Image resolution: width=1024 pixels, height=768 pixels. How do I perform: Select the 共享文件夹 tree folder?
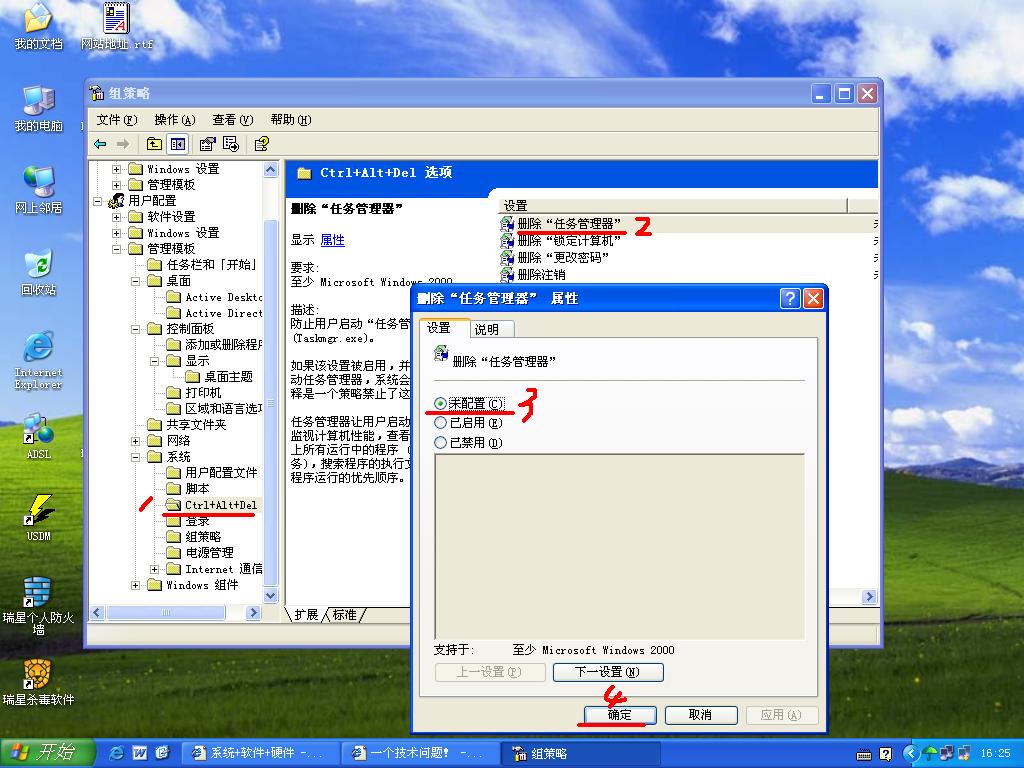pos(187,424)
